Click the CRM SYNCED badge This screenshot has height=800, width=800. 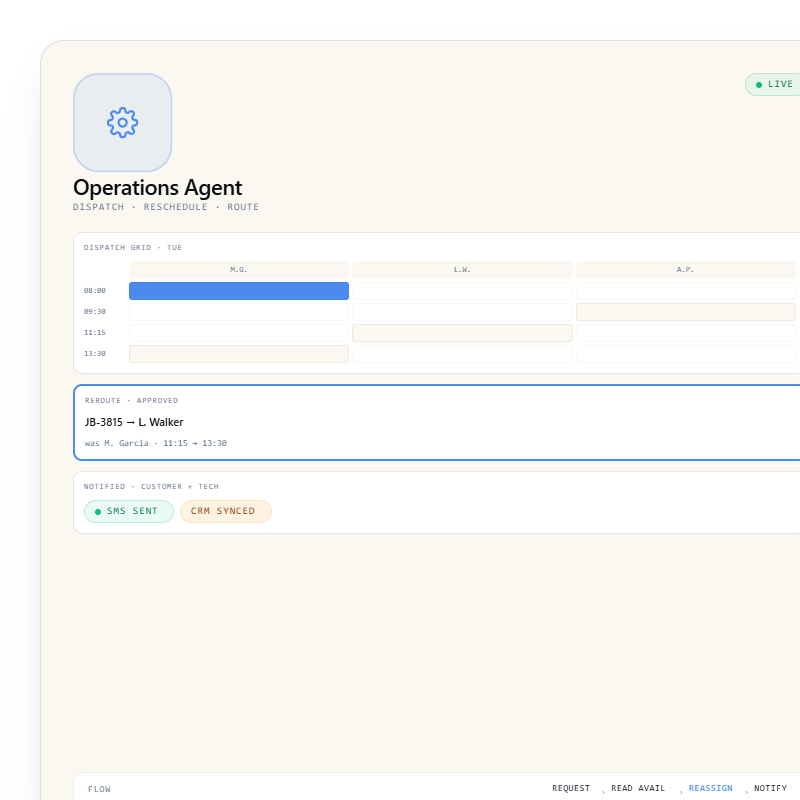pyautogui.click(x=226, y=511)
